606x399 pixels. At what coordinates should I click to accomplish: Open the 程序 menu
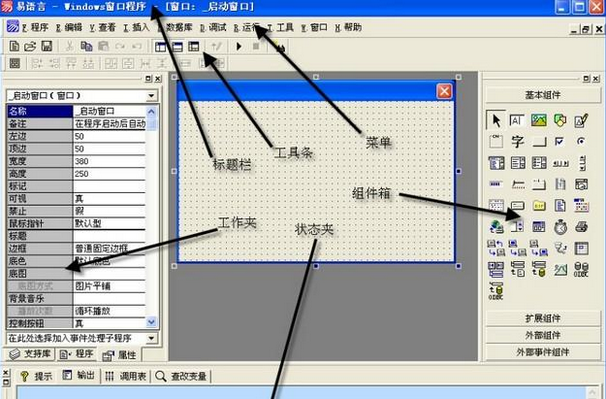click(35, 27)
